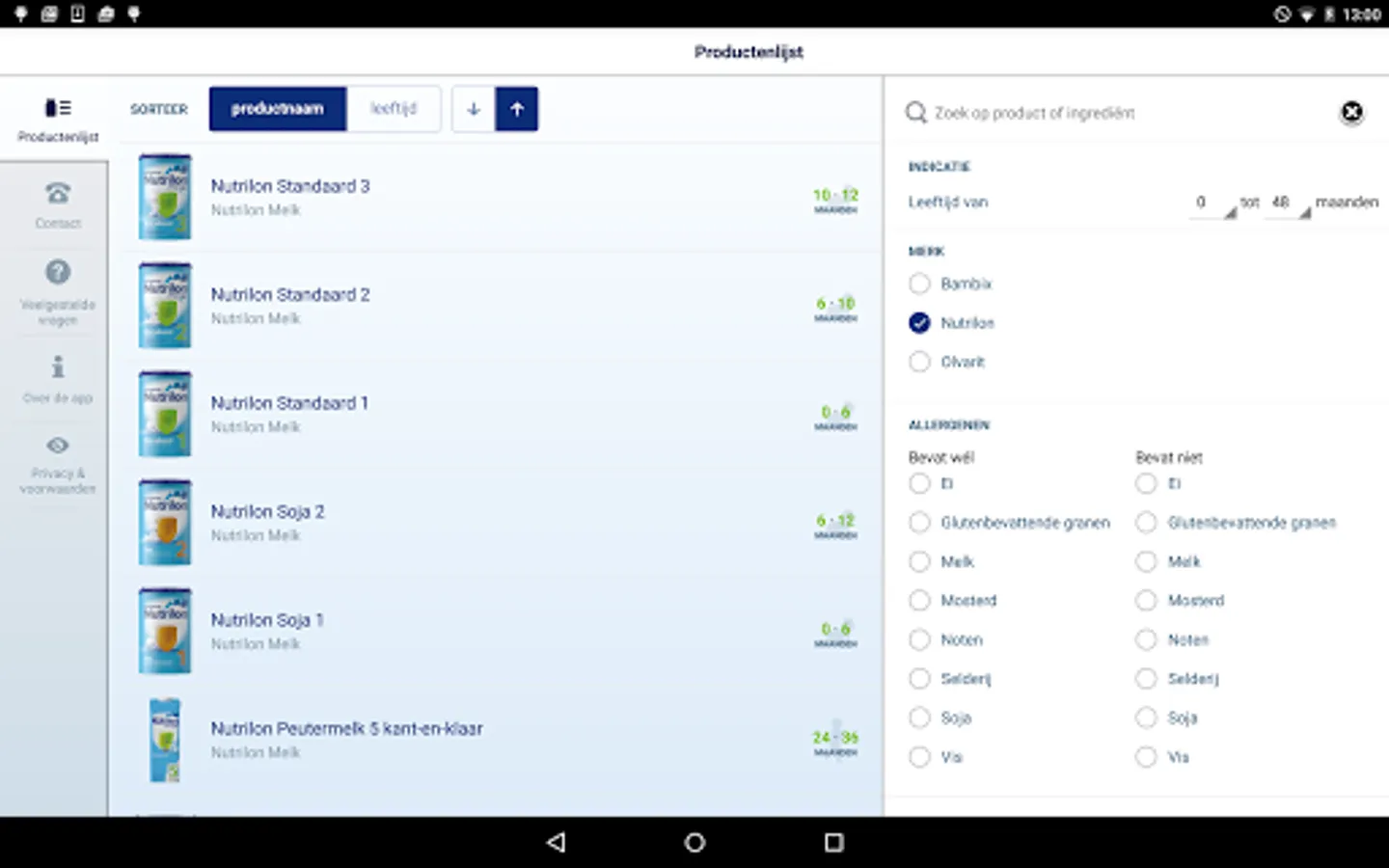Deselect the Nutrilon brand radio button
The width and height of the screenshot is (1389, 868).
tap(919, 323)
